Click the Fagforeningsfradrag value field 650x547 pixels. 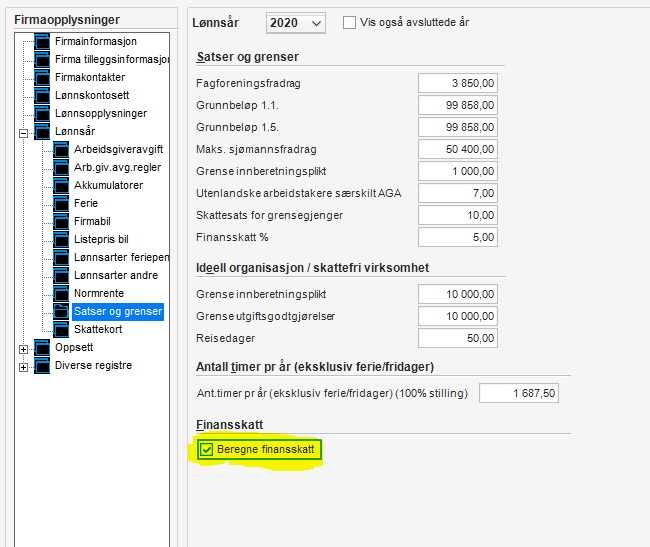coord(458,83)
